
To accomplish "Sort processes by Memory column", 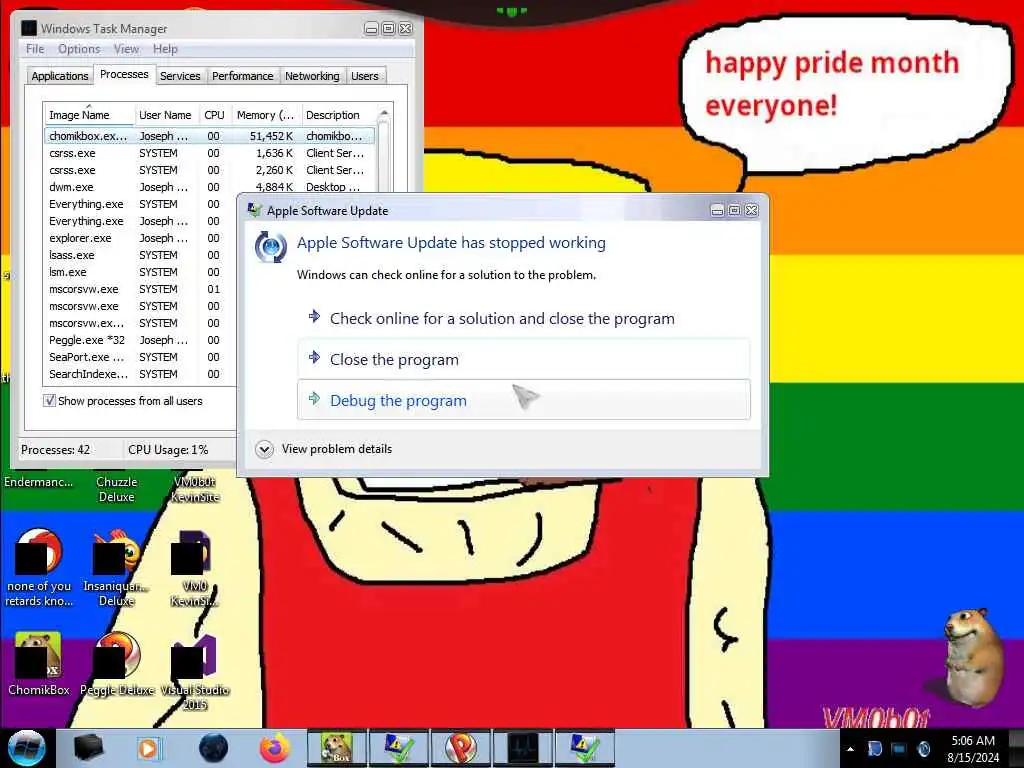I will coord(265,115).
